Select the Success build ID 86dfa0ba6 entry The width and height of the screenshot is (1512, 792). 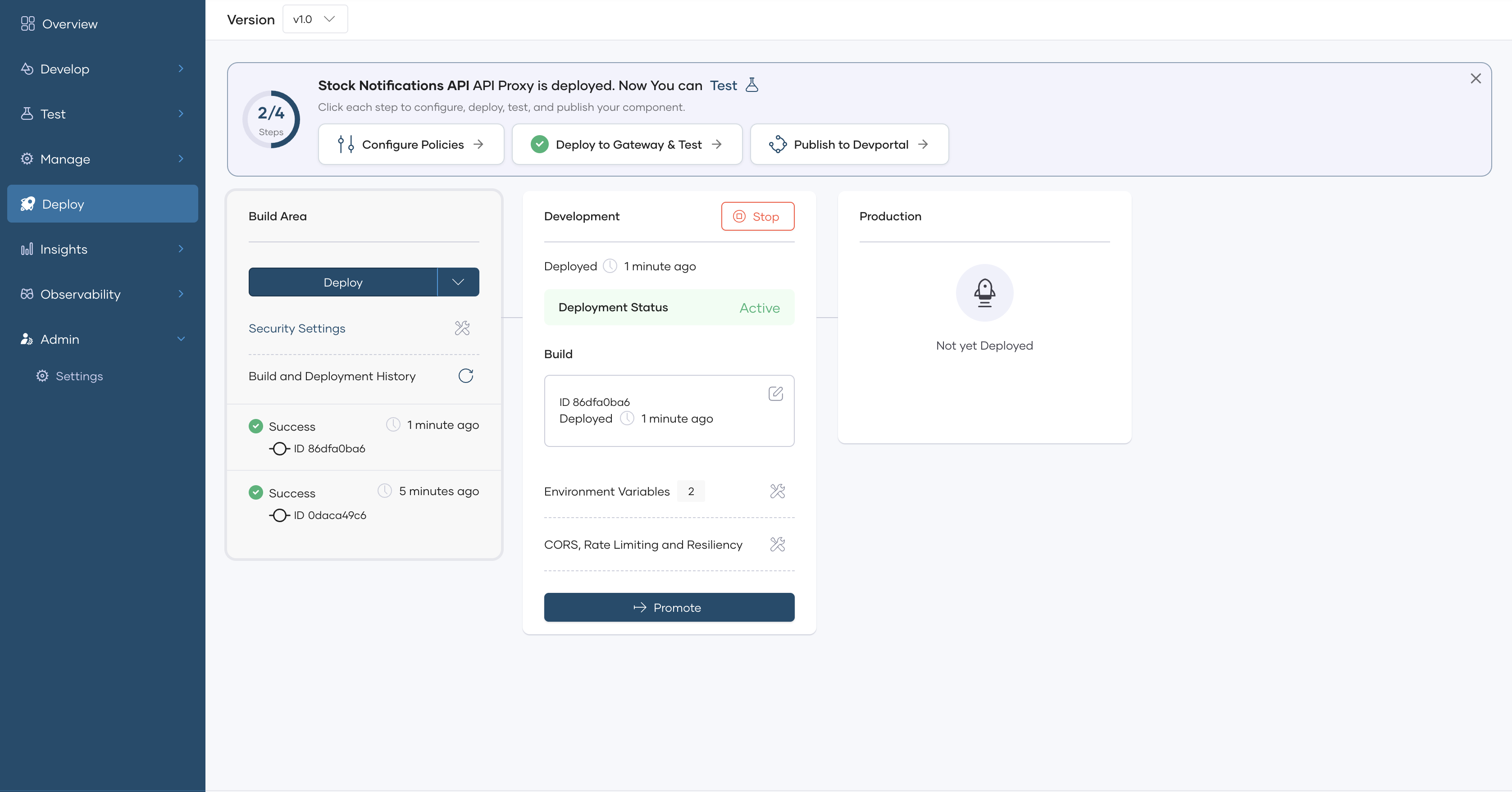click(x=364, y=437)
